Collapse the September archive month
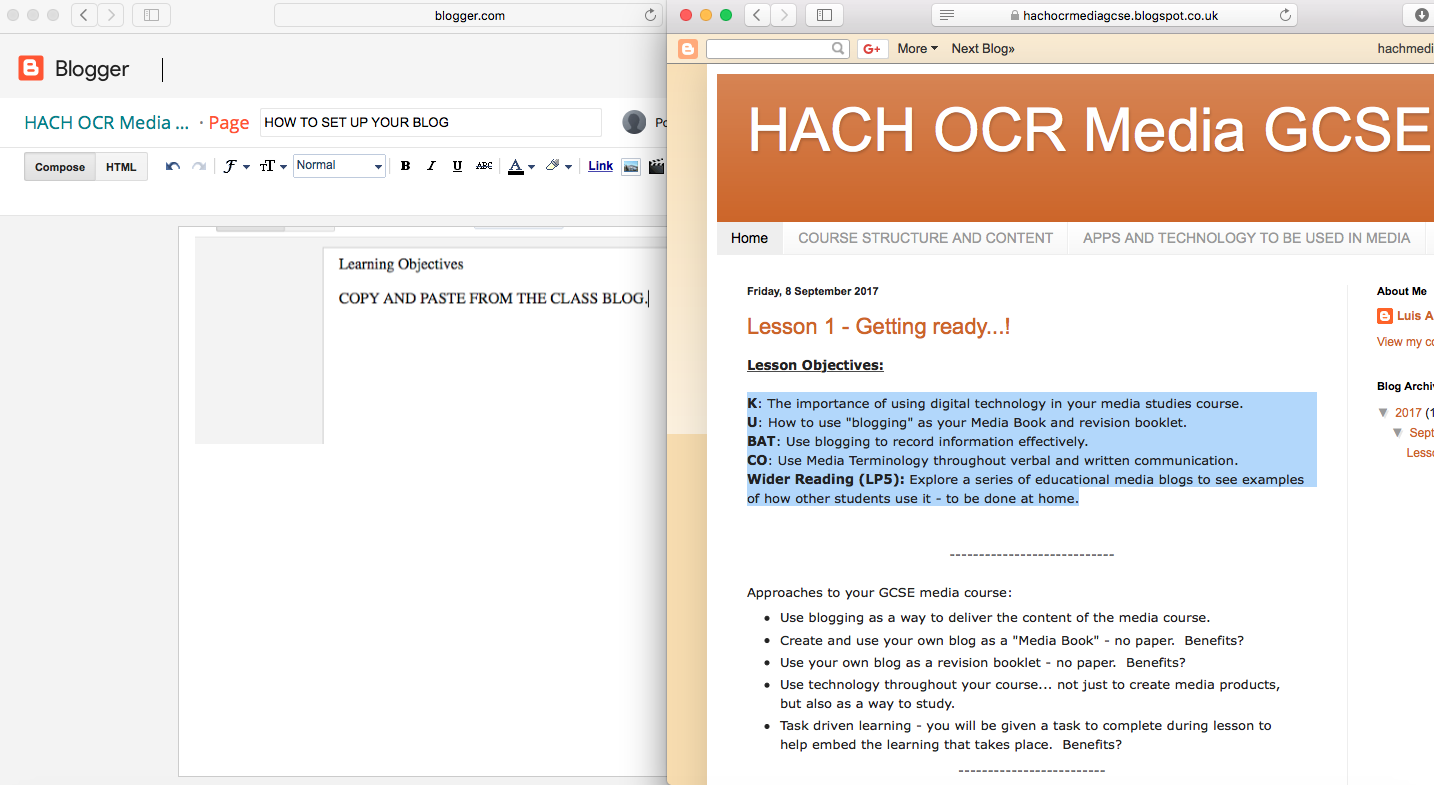 coord(1399,433)
